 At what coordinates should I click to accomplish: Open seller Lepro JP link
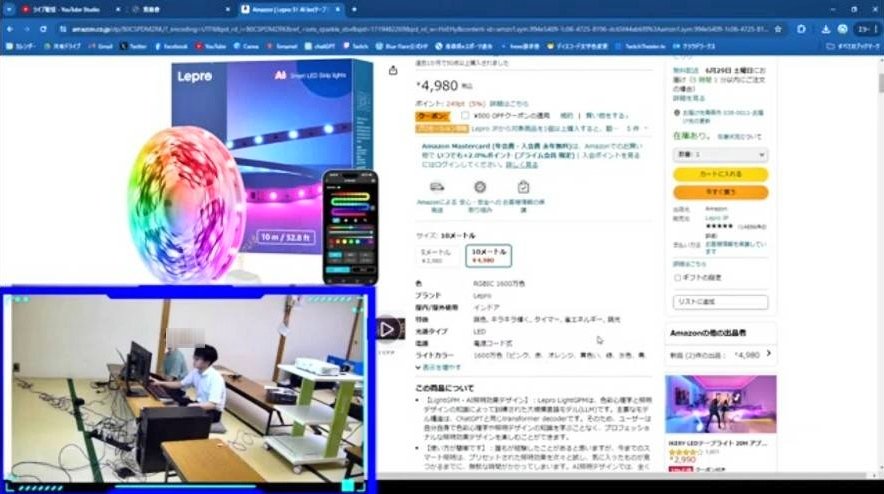[x=717, y=218]
